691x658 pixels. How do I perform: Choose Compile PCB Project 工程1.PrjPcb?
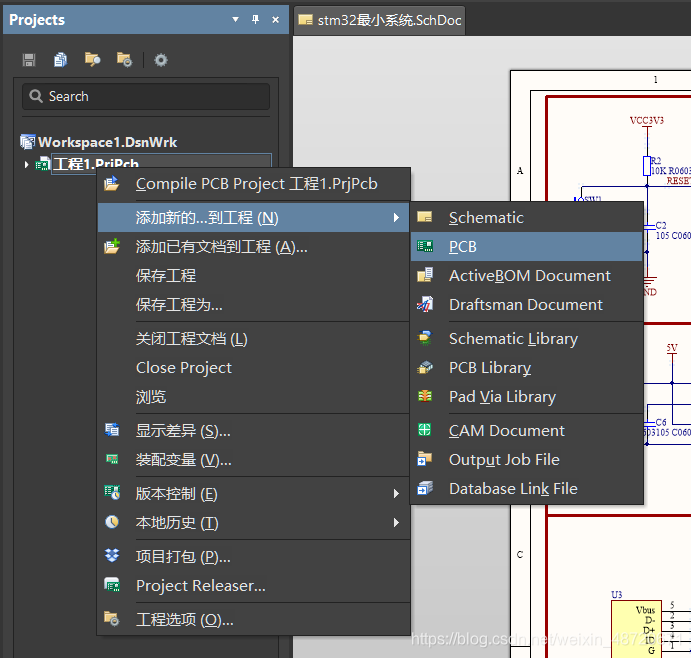254,184
